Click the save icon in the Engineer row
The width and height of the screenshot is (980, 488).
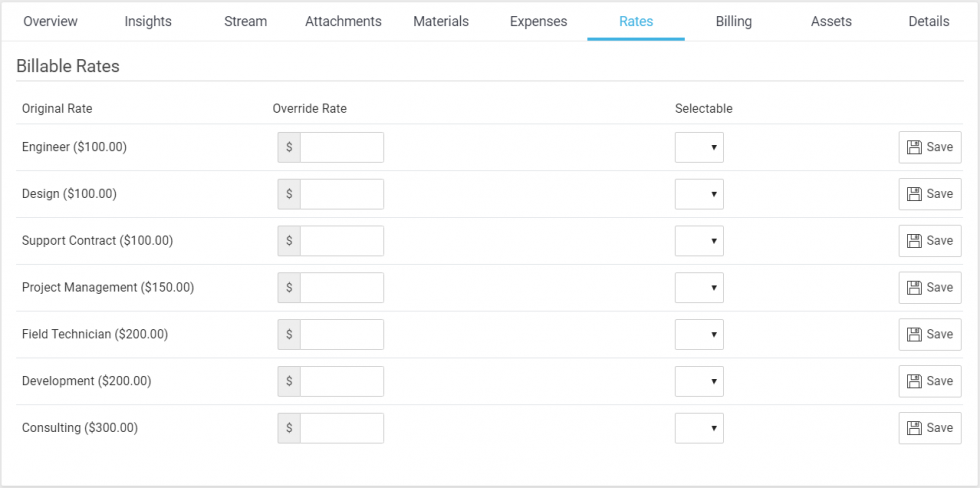click(914, 147)
